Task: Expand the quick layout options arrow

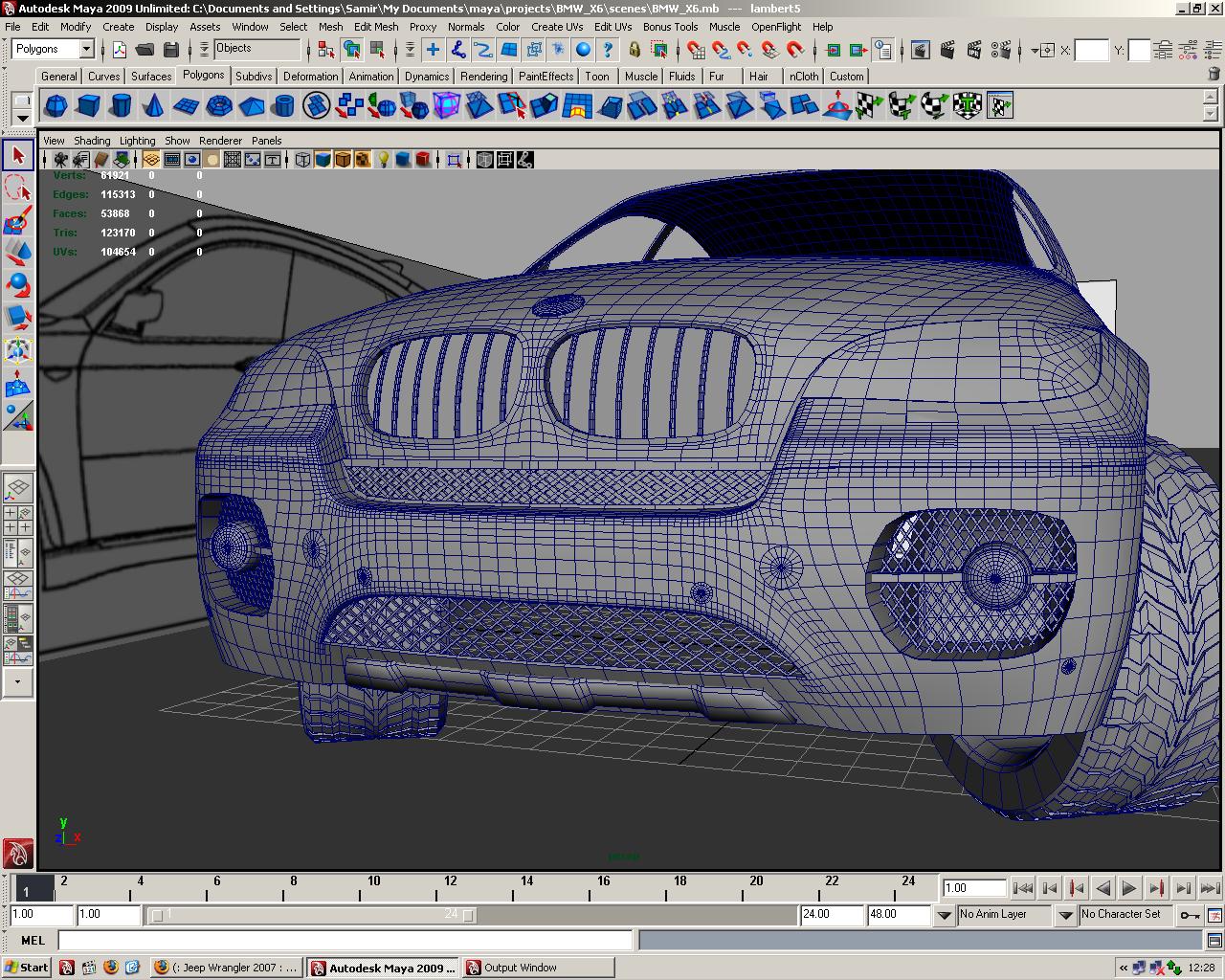Action: [x=18, y=682]
